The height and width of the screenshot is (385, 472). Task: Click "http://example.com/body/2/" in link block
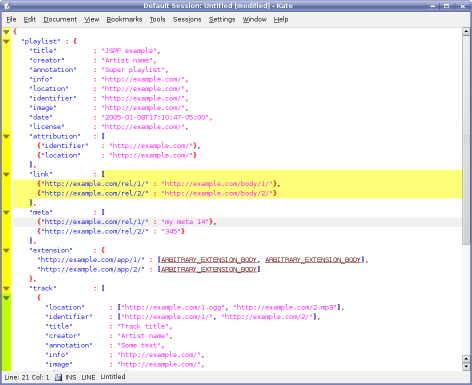point(217,193)
